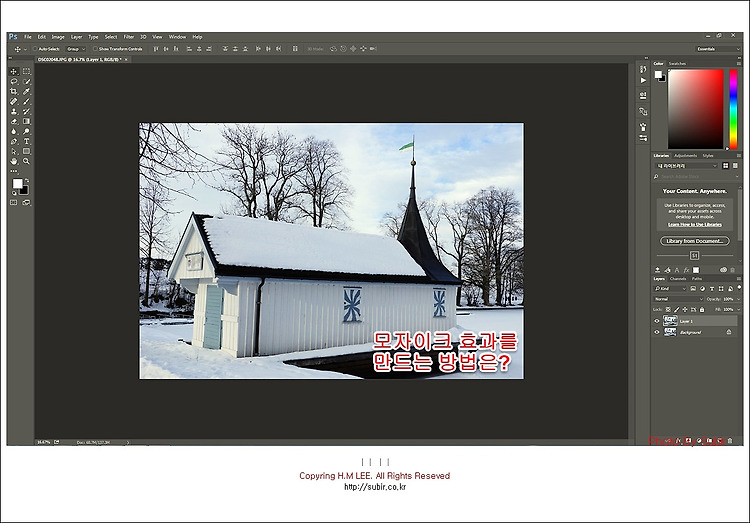Select the Move tool in the toolbox
Image resolution: width=750 pixels, height=523 pixels.
click(x=14, y=71)
